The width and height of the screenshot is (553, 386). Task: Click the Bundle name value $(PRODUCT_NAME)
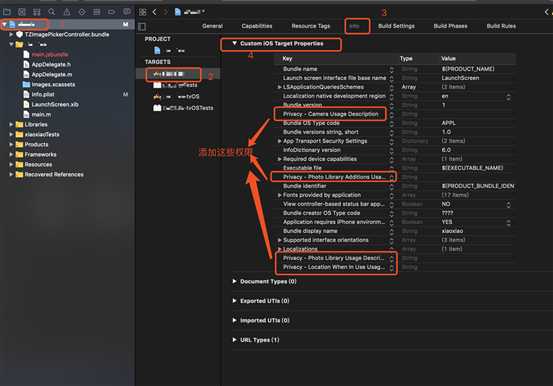pos(468,69)
